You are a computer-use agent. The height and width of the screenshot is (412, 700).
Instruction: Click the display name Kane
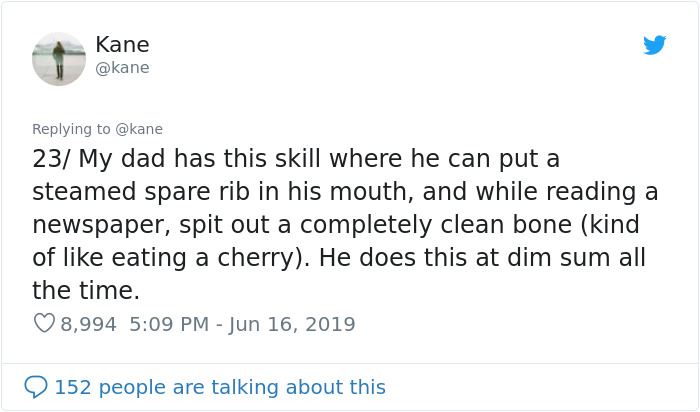pos(122,45)
